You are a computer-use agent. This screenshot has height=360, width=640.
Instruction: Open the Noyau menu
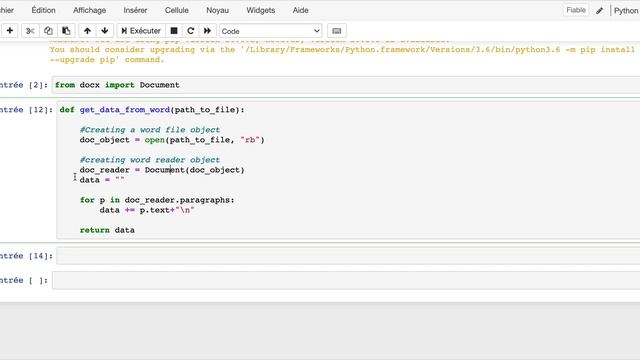point(218,10)
